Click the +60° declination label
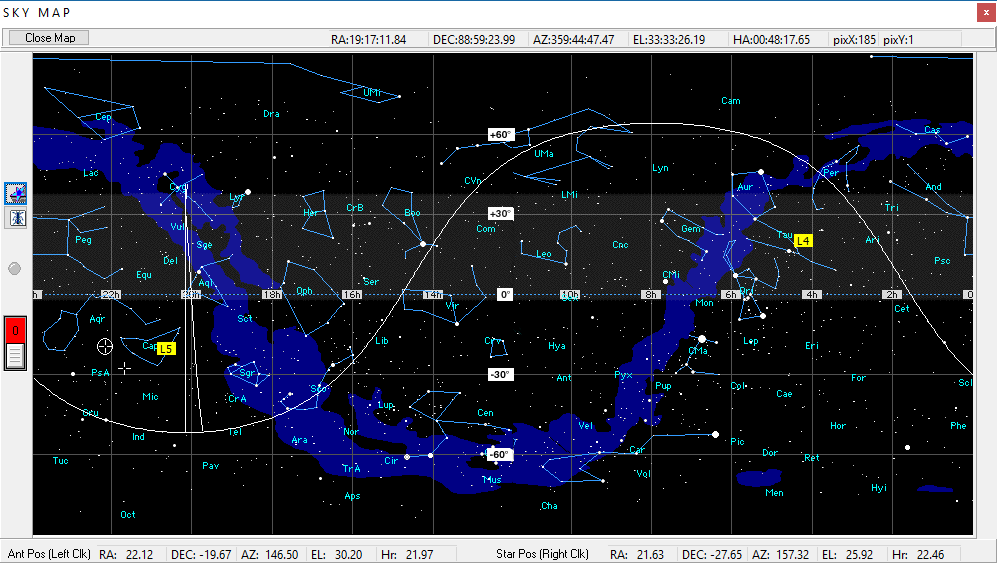Viewport: 997px width, 563px height. tap(500, 134)
